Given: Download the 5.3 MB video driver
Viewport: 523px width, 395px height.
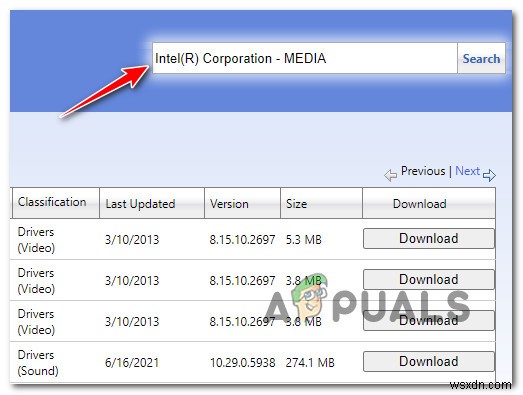Looking at the screenshot, I should [x=429, y=239].
